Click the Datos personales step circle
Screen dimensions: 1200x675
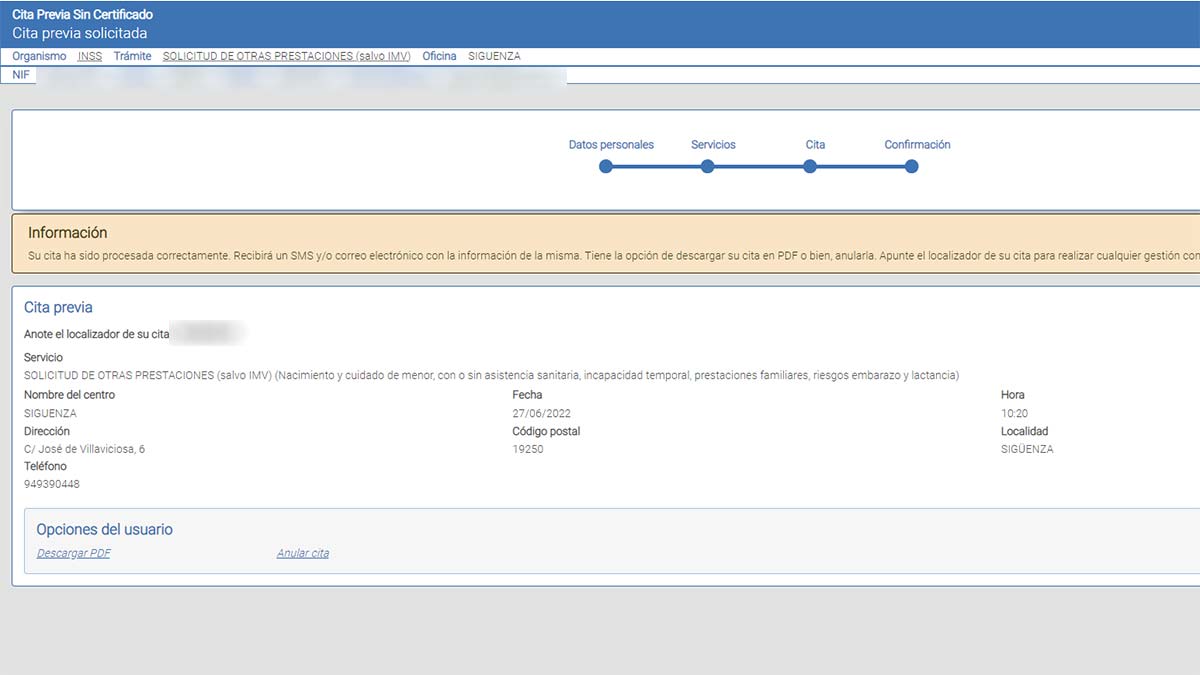pyautogui.click(x=606, y=166)
